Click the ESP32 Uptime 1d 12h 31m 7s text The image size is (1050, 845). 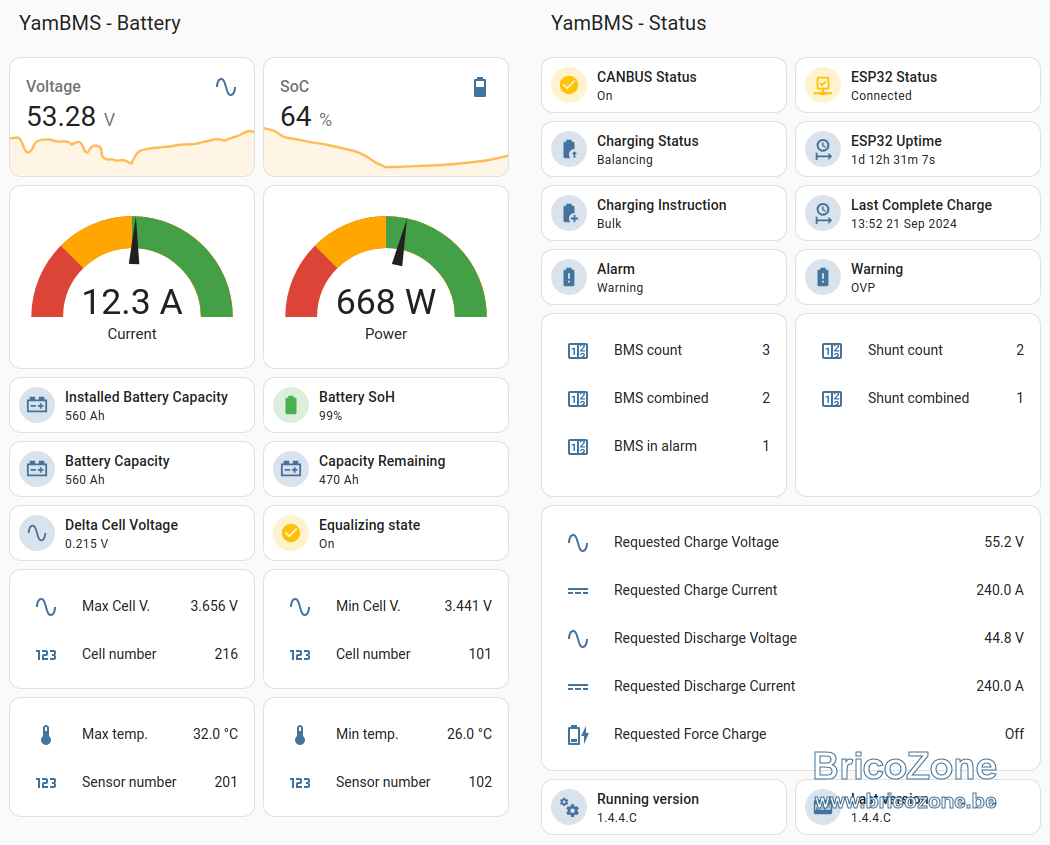point(893,160)
